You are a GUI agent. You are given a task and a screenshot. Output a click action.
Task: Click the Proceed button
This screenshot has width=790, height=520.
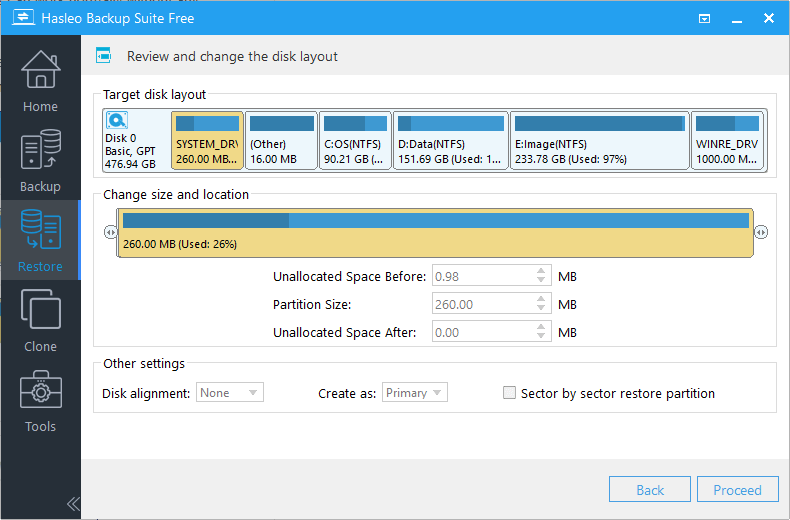pyautogui.click(x=737, y=489)
